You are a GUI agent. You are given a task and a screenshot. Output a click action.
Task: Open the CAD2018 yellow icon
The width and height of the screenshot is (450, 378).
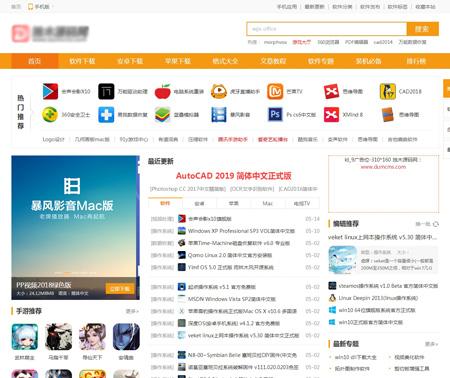click(x=387, y=91)
